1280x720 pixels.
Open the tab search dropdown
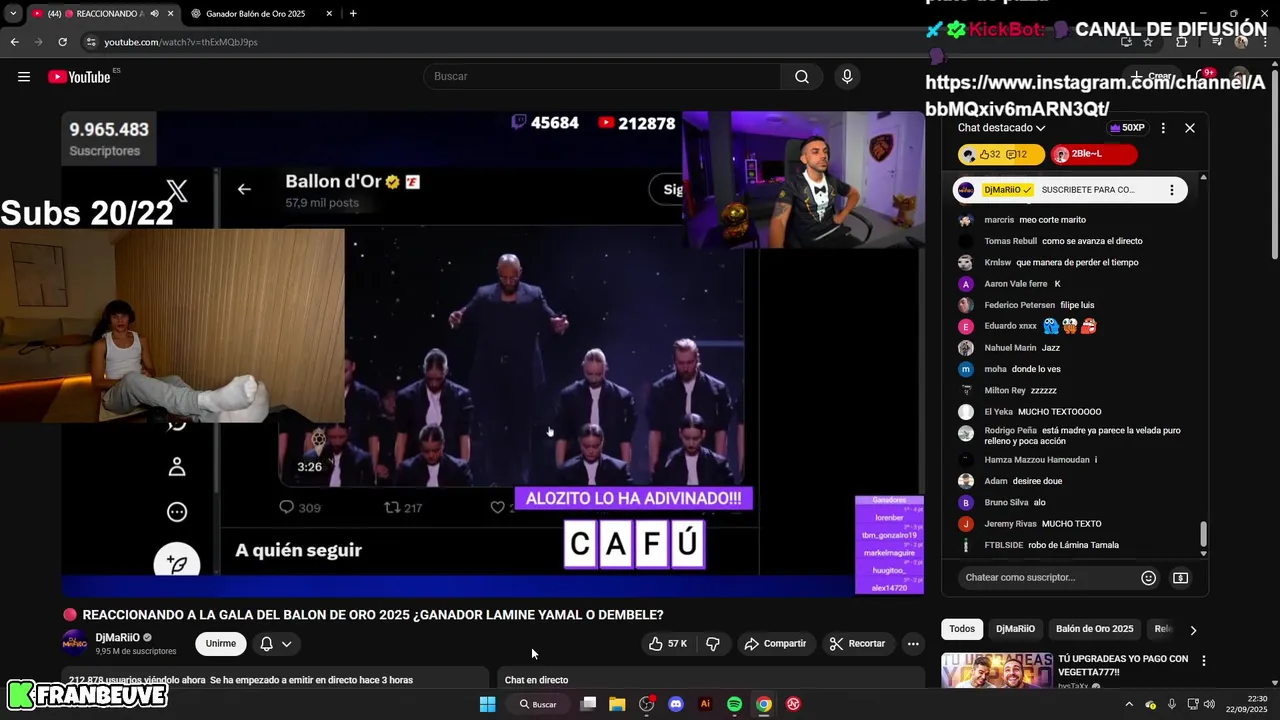click(12, 14)
